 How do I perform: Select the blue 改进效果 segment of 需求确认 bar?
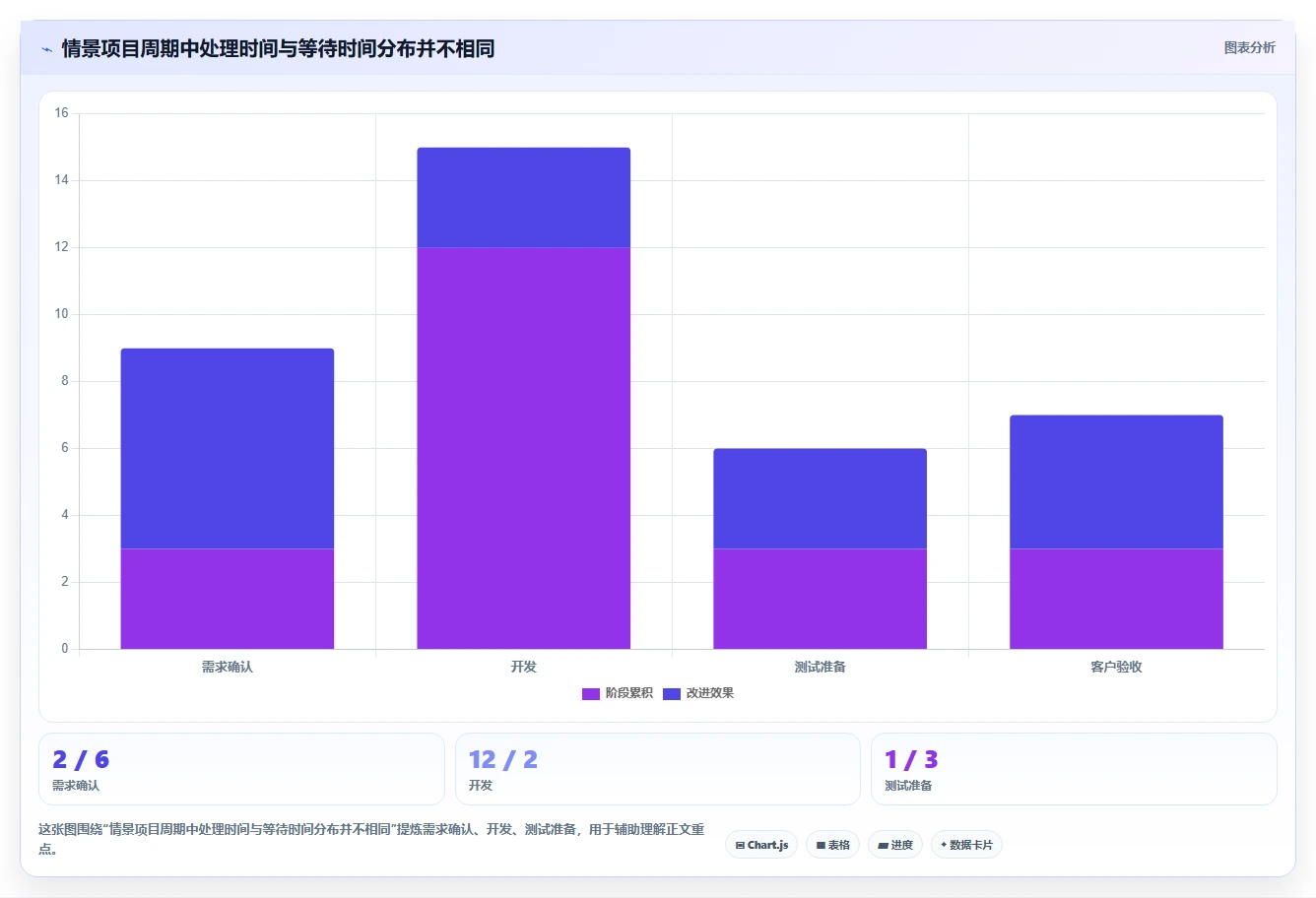228,448
